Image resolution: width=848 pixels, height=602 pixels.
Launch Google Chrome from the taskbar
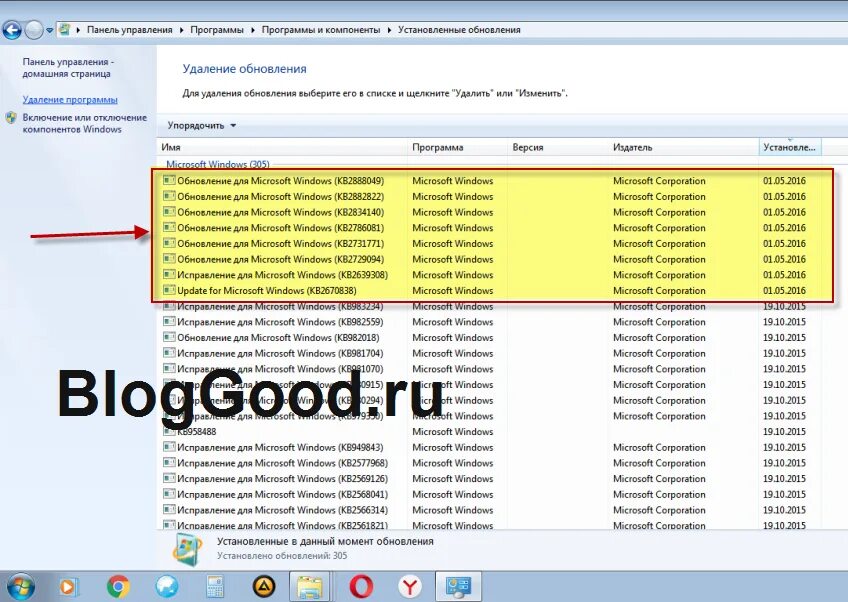click(x=118, y=586)
